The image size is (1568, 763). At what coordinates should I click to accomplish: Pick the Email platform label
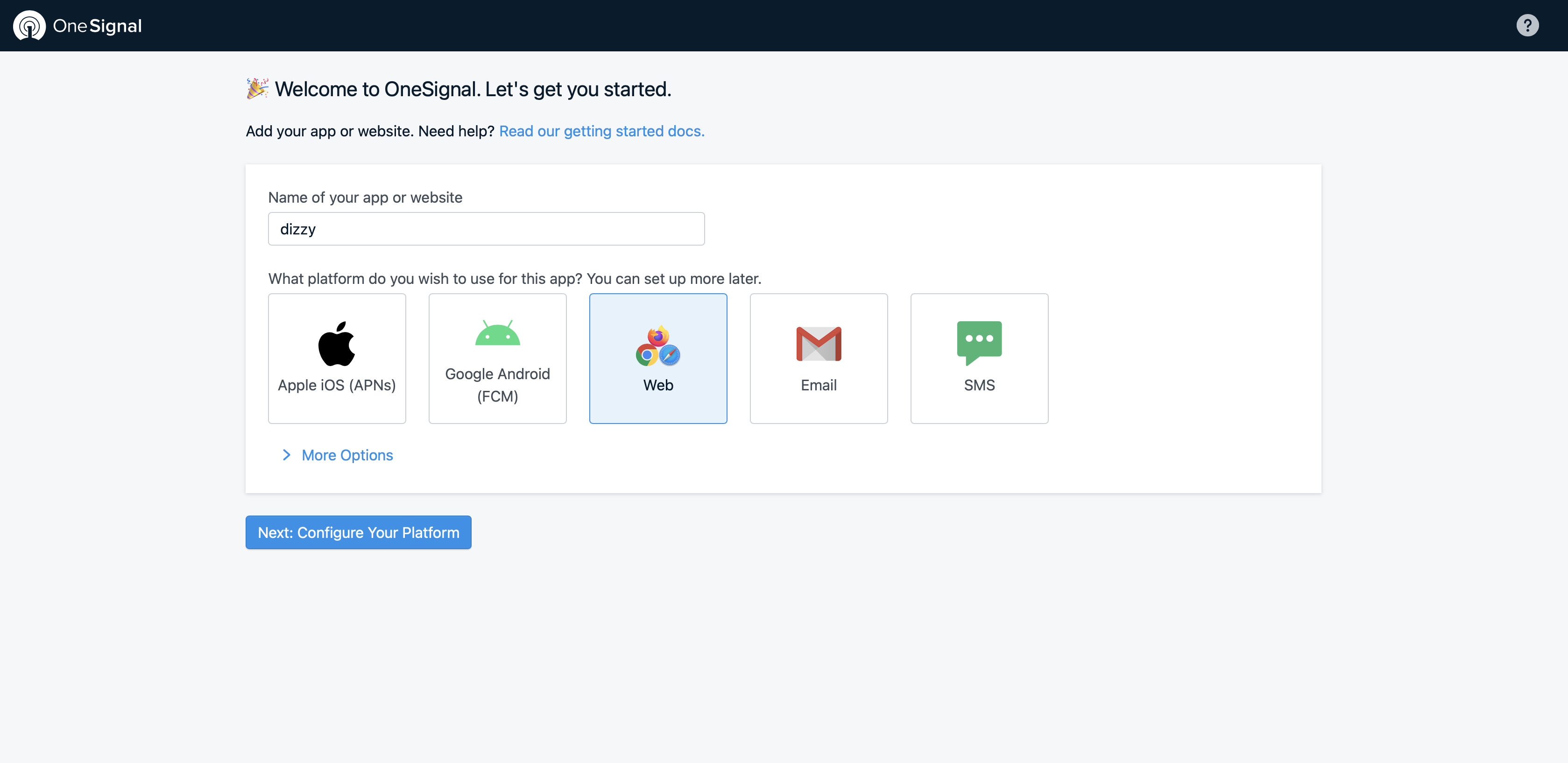818,385
